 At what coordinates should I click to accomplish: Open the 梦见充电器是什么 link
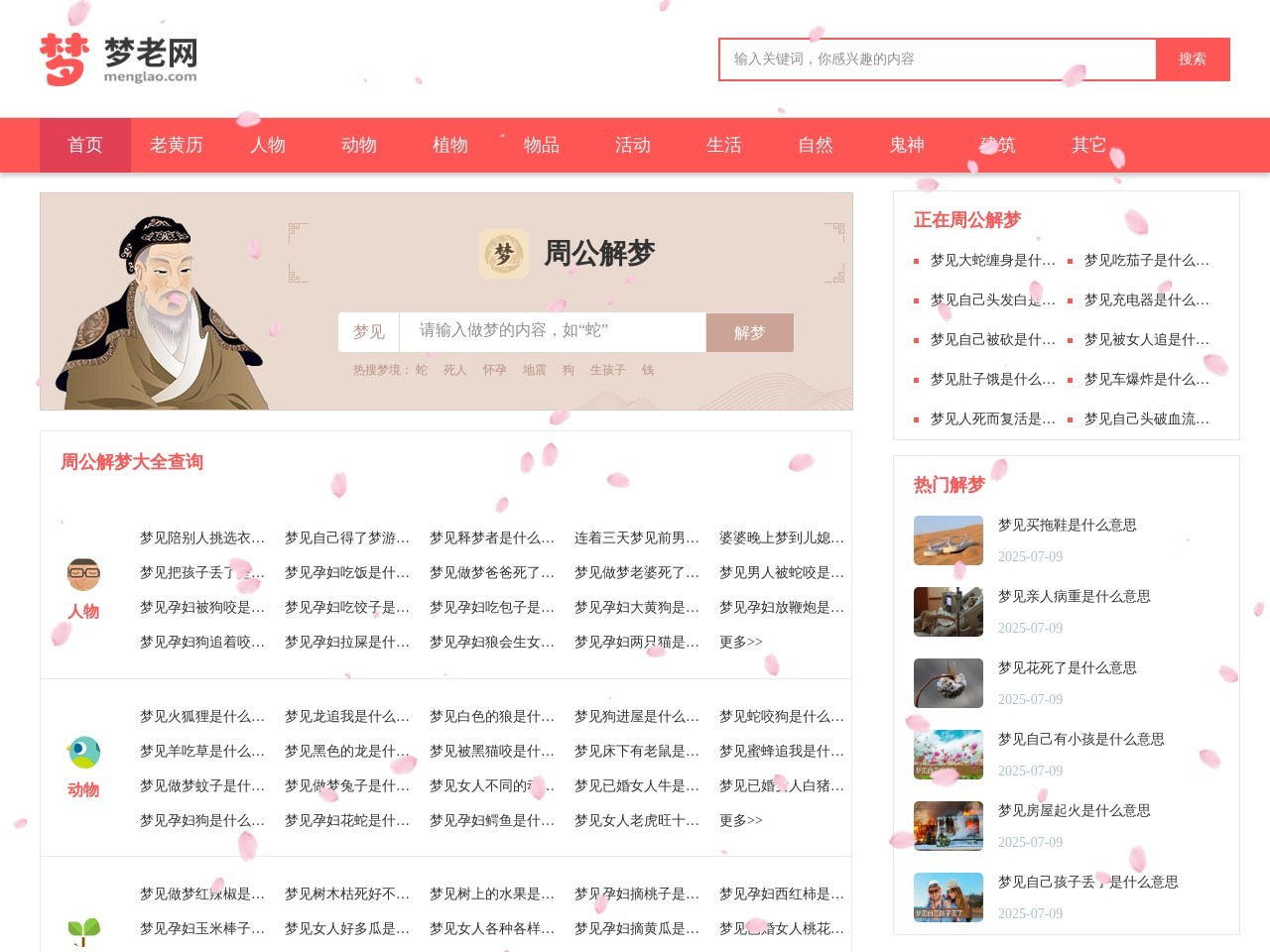click(x=1147, y=300)
